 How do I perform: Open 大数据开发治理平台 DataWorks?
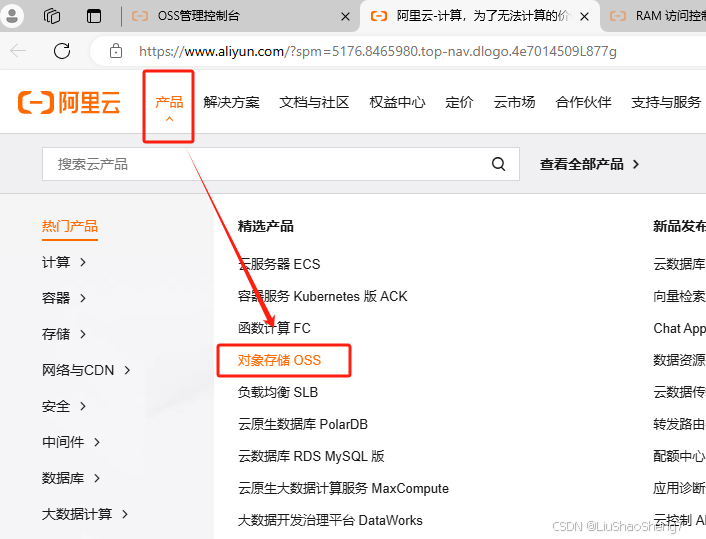(330, 520)
